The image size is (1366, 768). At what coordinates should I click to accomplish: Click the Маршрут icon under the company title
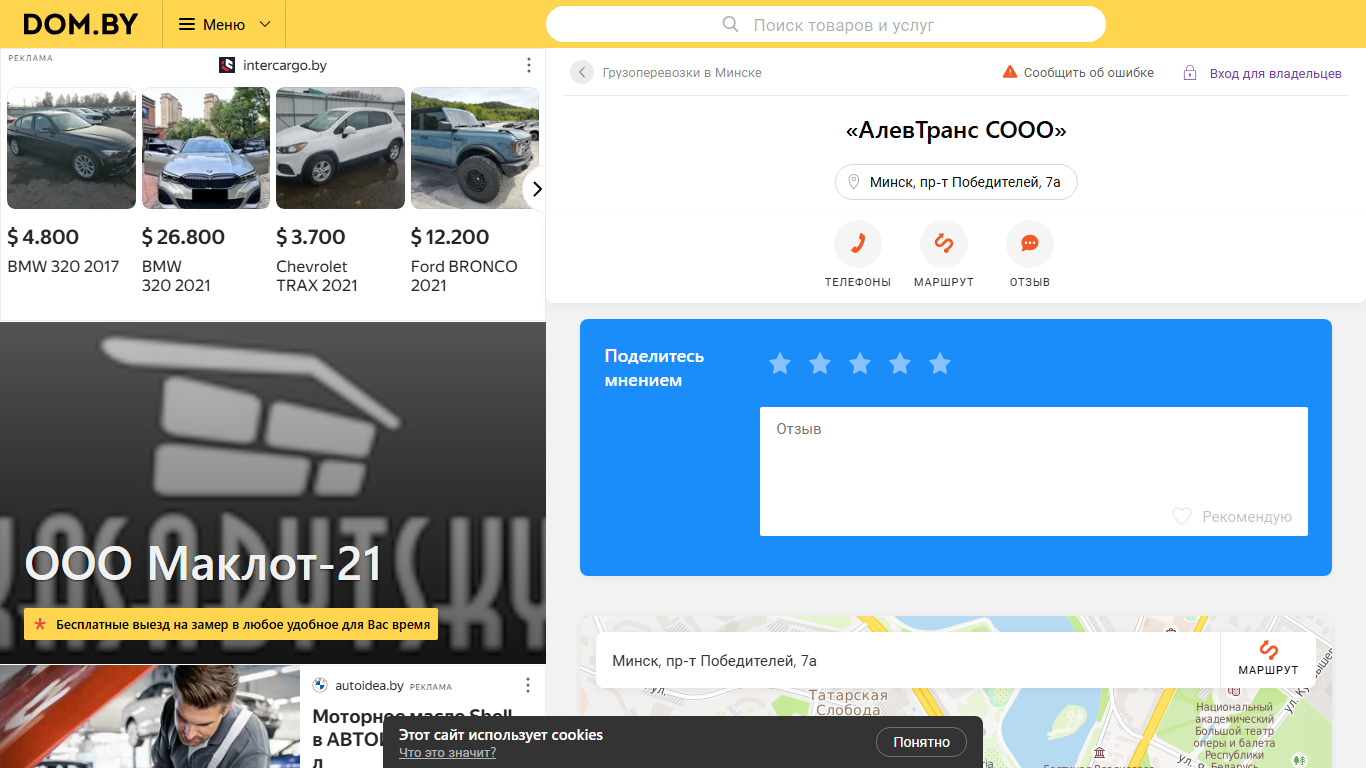click(x=944, y=243)
